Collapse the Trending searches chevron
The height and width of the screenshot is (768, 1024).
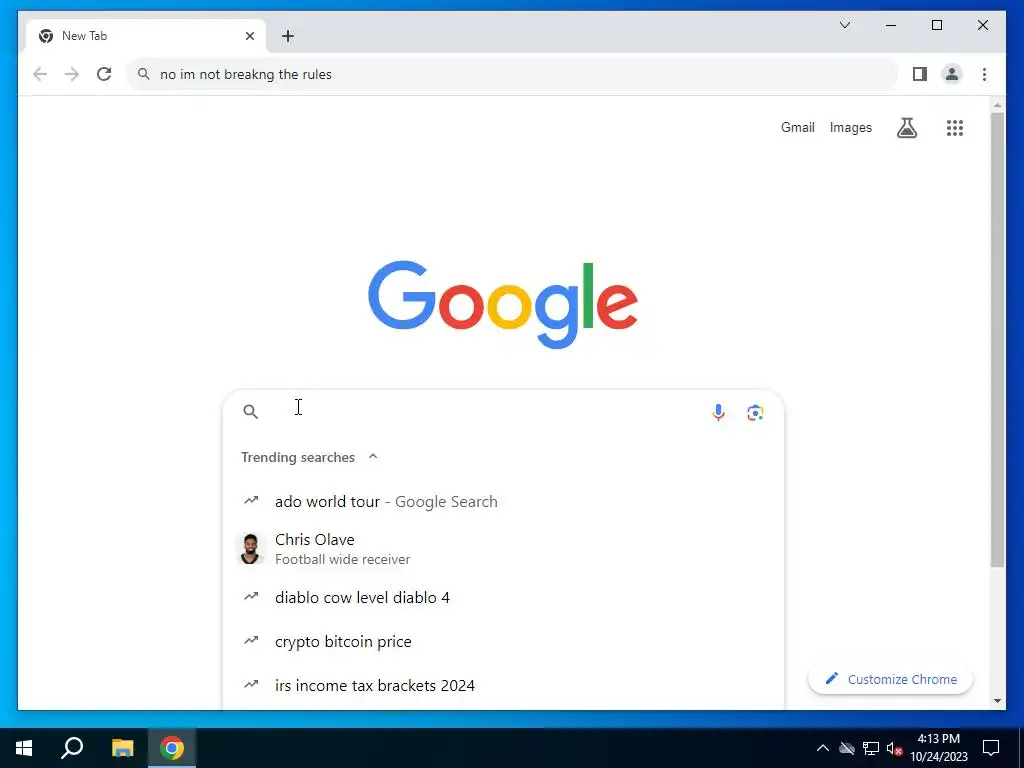373,456
